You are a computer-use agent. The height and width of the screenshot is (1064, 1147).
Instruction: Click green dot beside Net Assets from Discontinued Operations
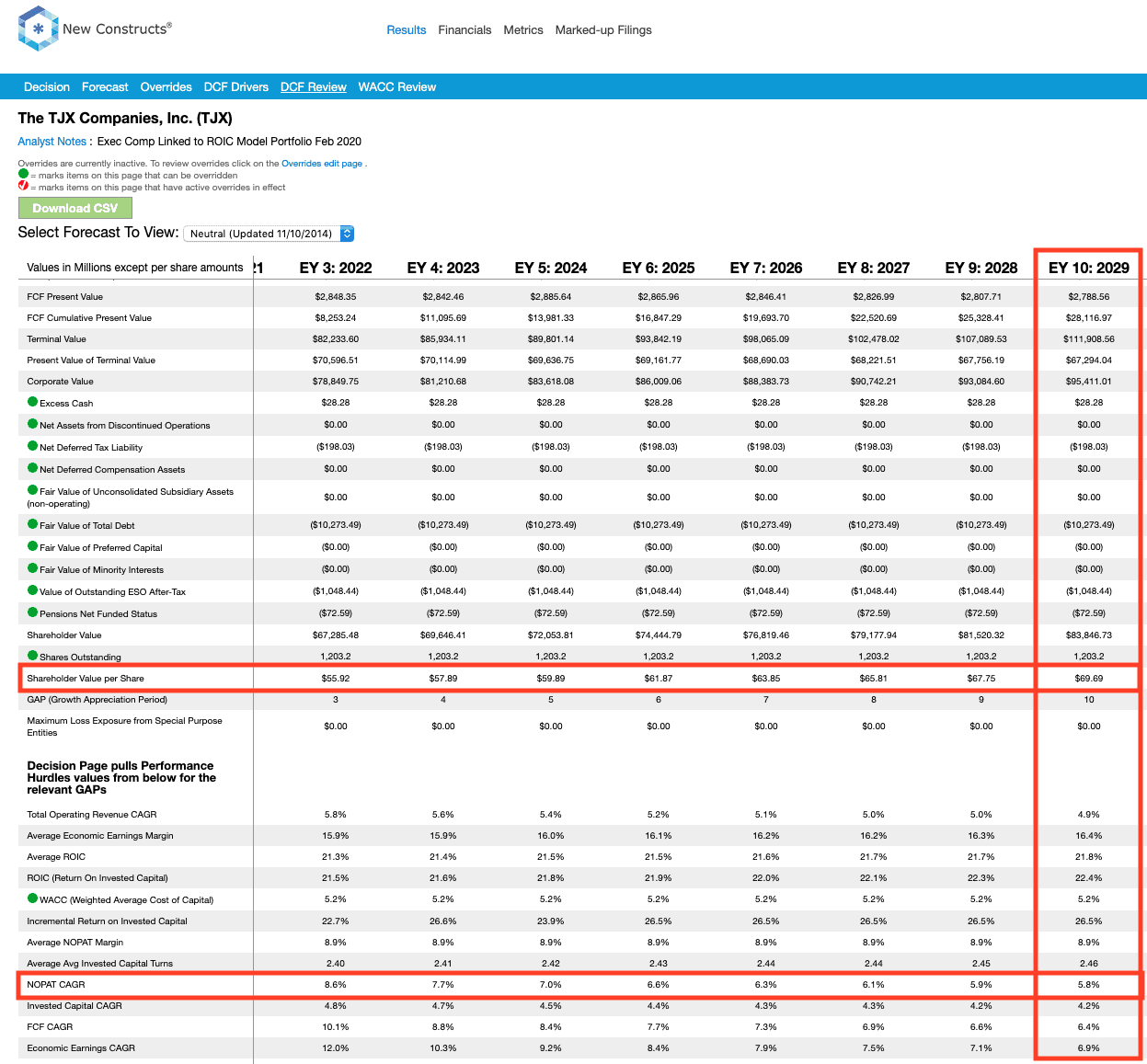(32, 424)
